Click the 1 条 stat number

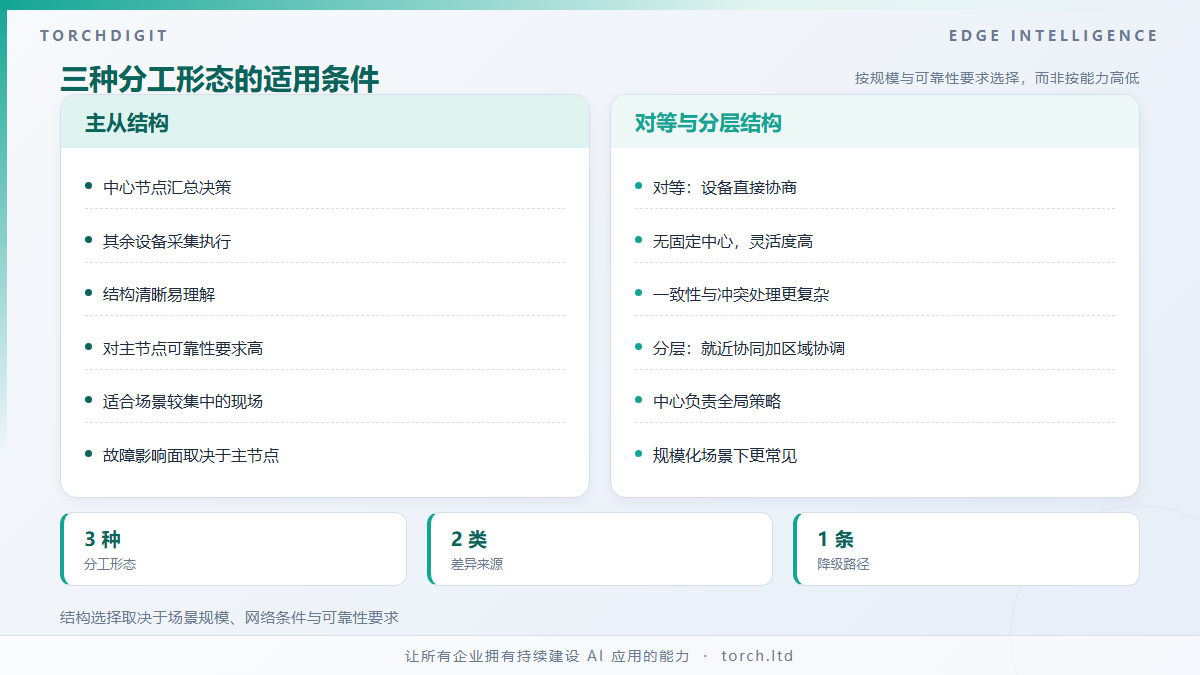(836, 539)
